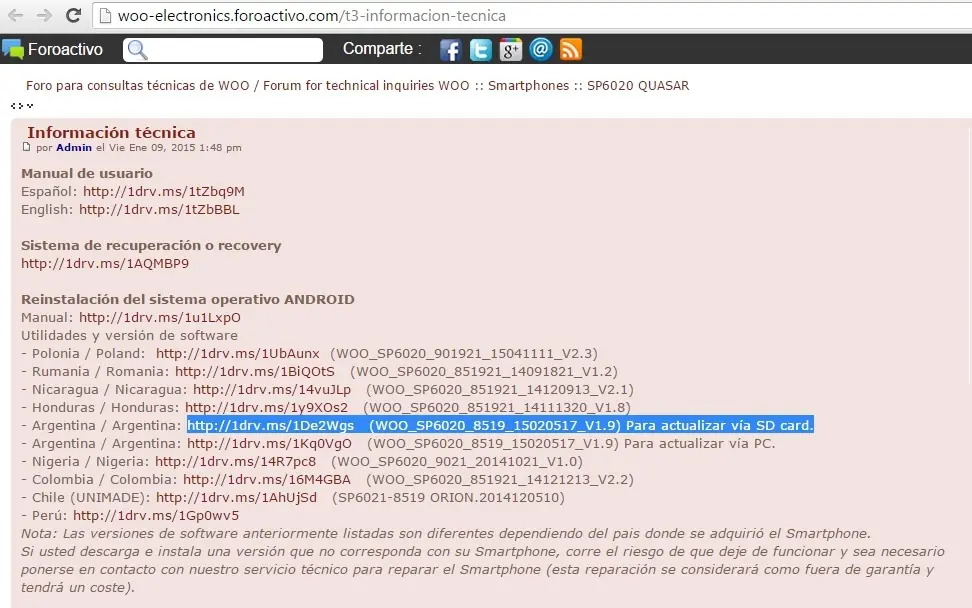Open Poland firmware link 1UbAunx
Image resolution: width=972 pixels, height=608 pixels.
237,353
